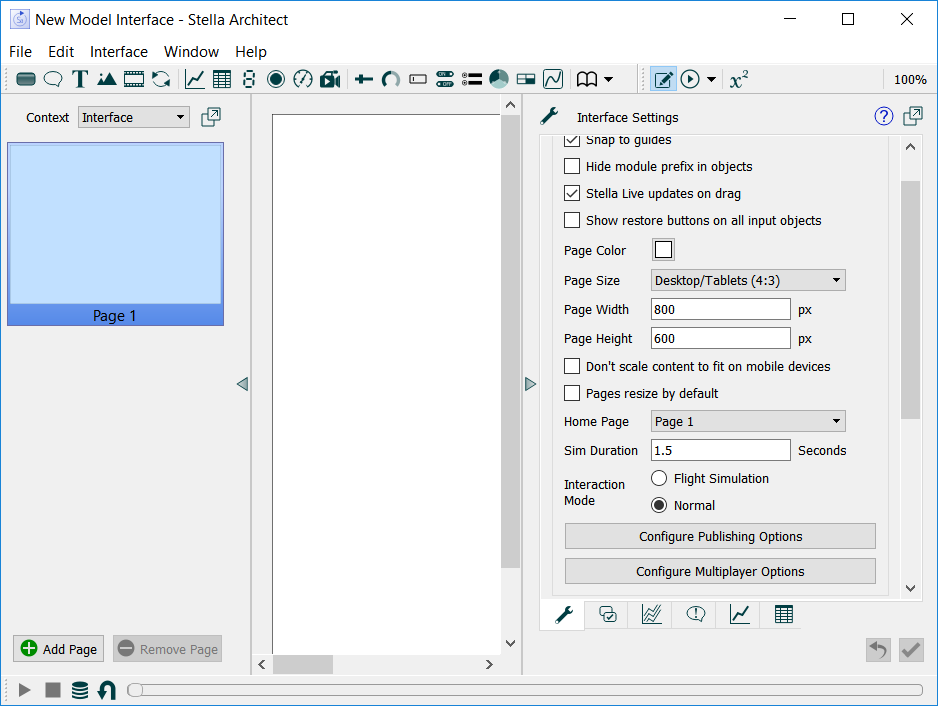Switch to the table settings tab
This screenshot has height=706, width=938.
(x=784, y=614)
